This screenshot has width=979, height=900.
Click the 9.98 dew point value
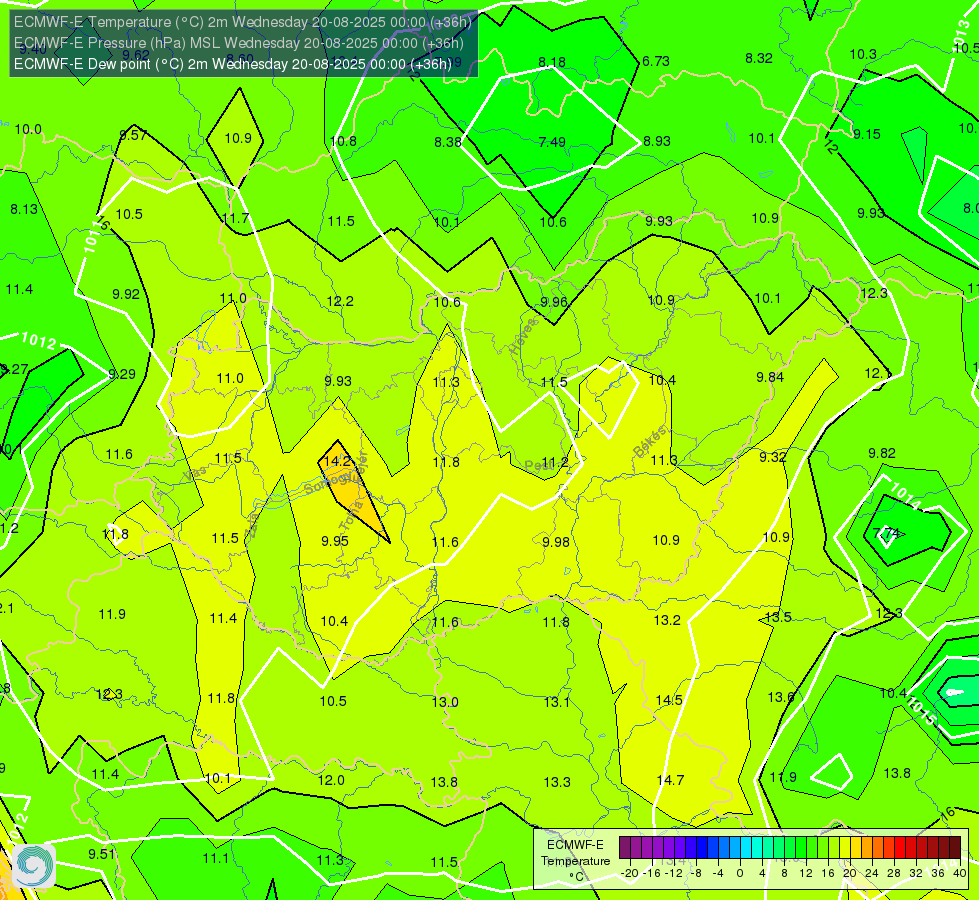(556, 541)
